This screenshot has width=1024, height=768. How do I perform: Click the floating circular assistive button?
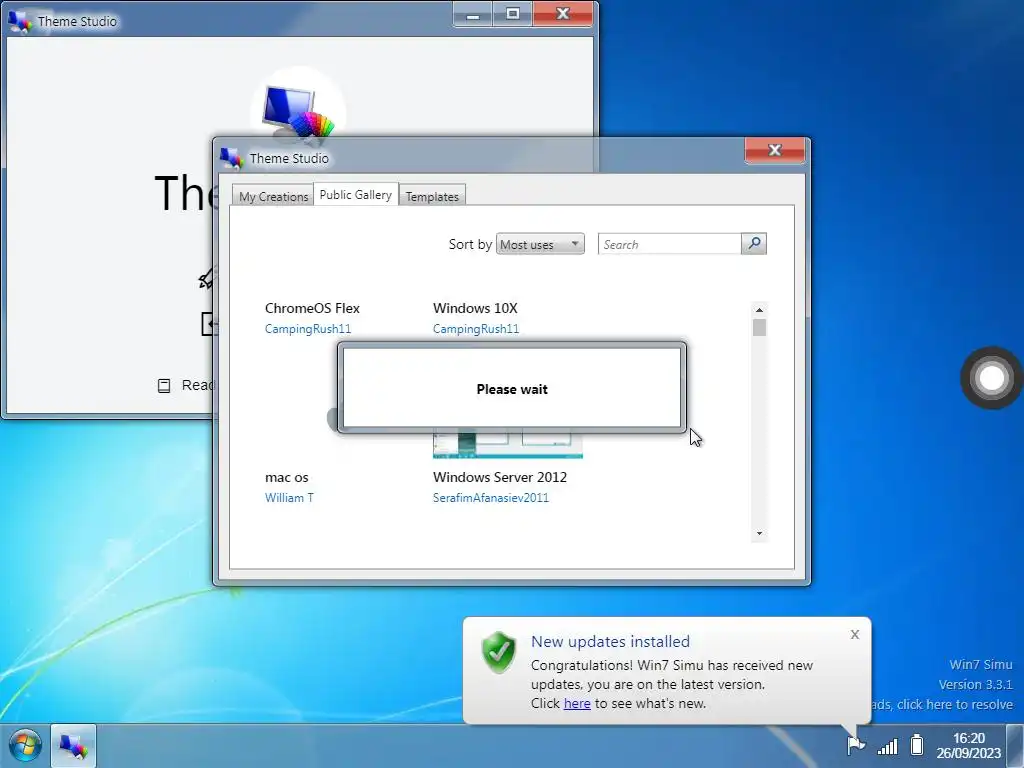coord(991,377)
